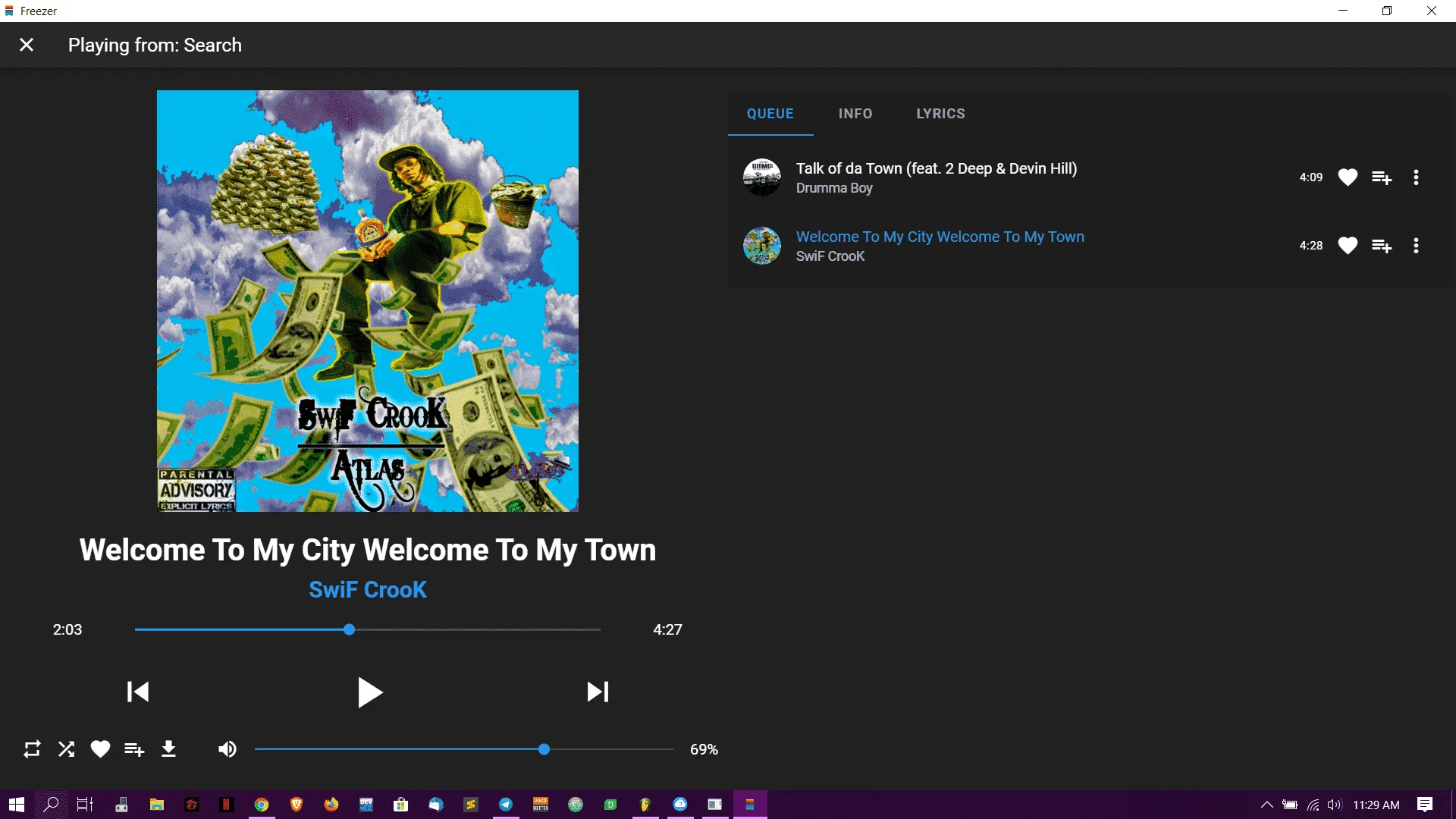Open the Freezer app taskbar icon
The height and width of the screenshot is (819, 1456).
pyautogui.click(x=750, y=805)
